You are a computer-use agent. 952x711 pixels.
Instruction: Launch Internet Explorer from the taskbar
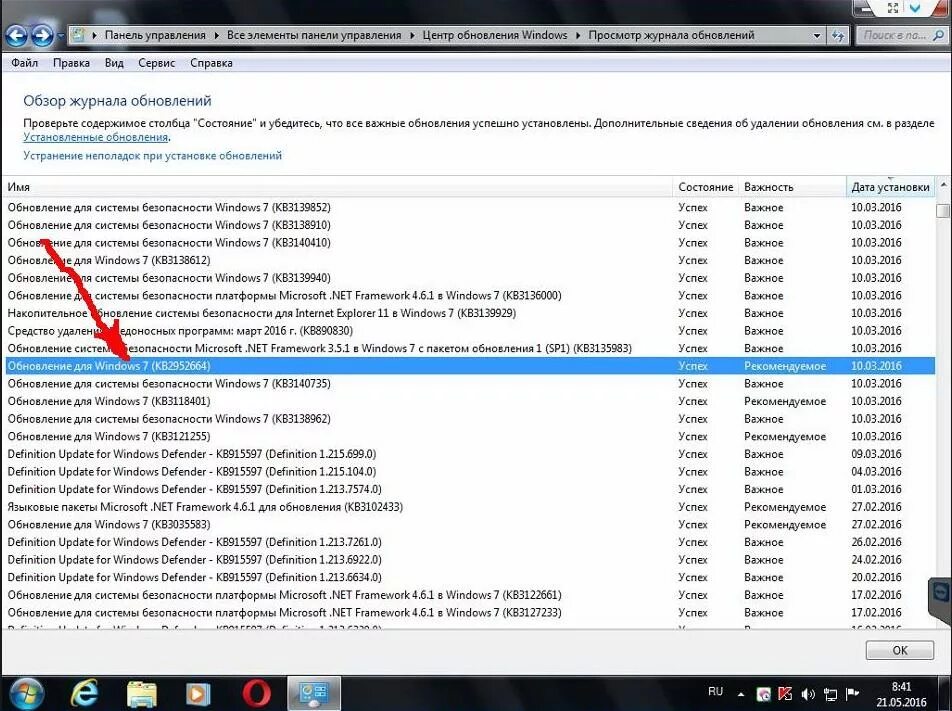pyautogui.click(x=86, y=693)
